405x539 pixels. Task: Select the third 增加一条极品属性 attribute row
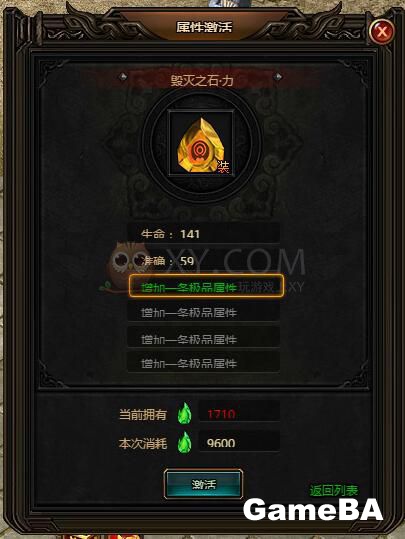tap(204, 338)
